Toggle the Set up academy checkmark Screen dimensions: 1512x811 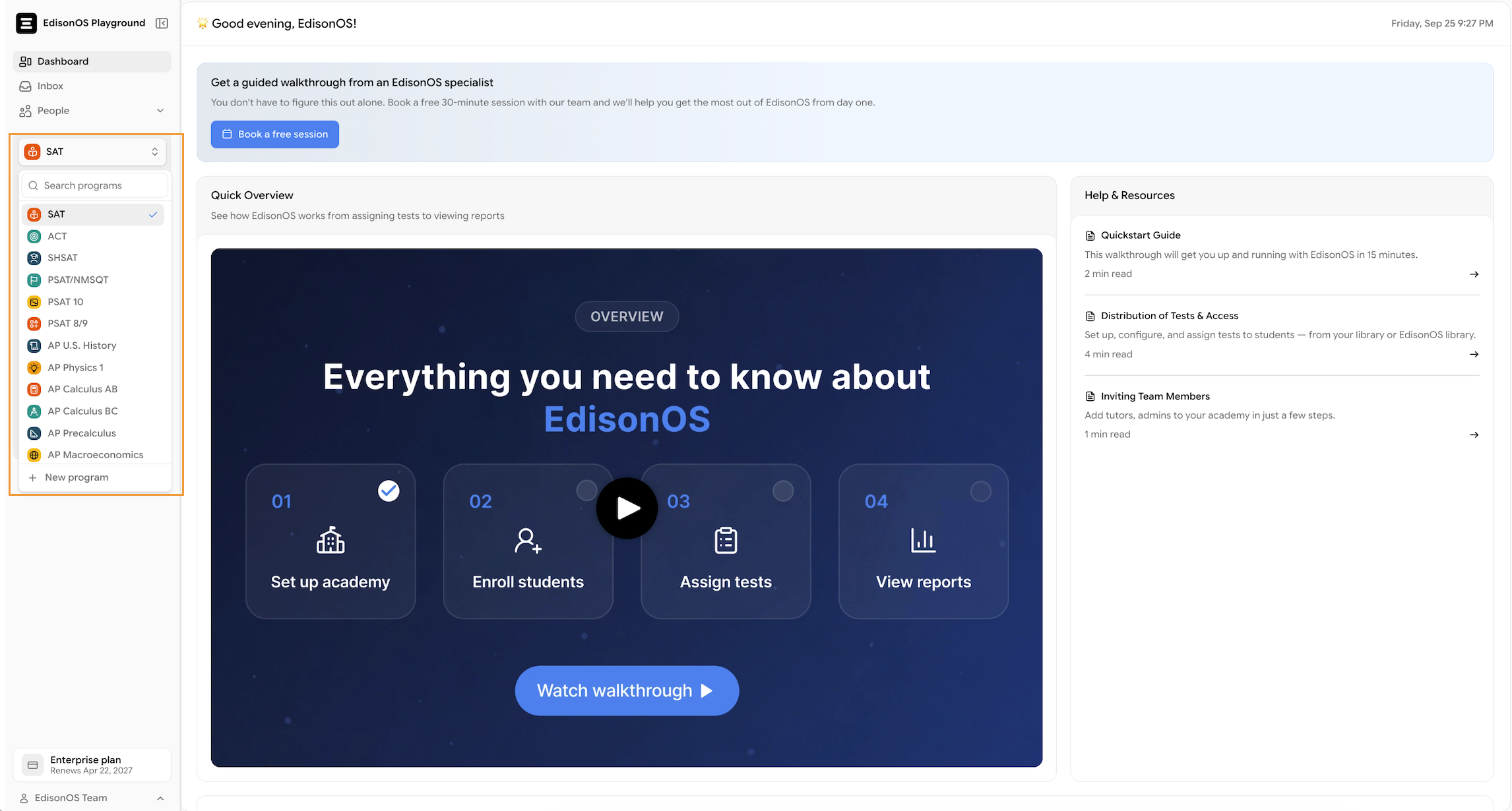[389, 491]
